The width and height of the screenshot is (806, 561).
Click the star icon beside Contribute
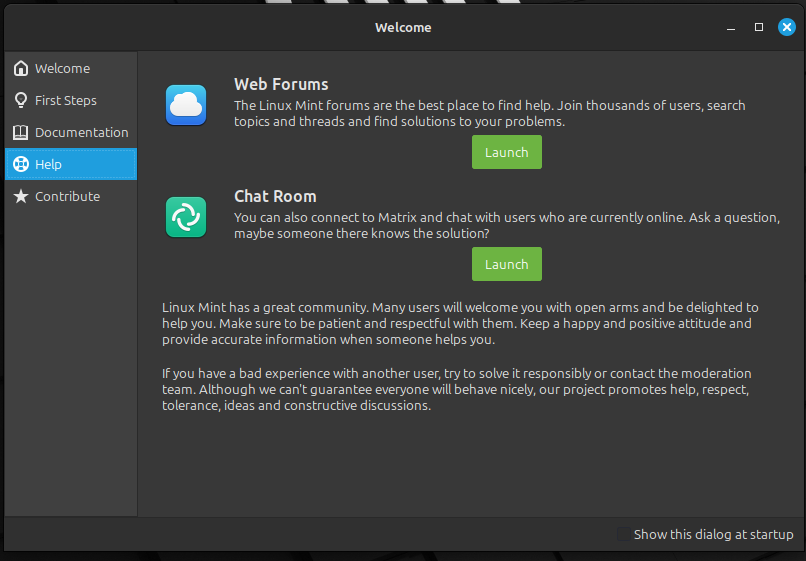(x=21, y=196)
